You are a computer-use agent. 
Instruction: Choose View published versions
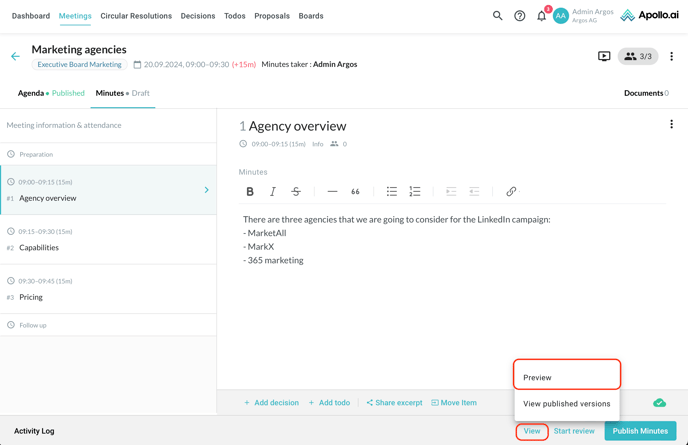pos(566,404)
